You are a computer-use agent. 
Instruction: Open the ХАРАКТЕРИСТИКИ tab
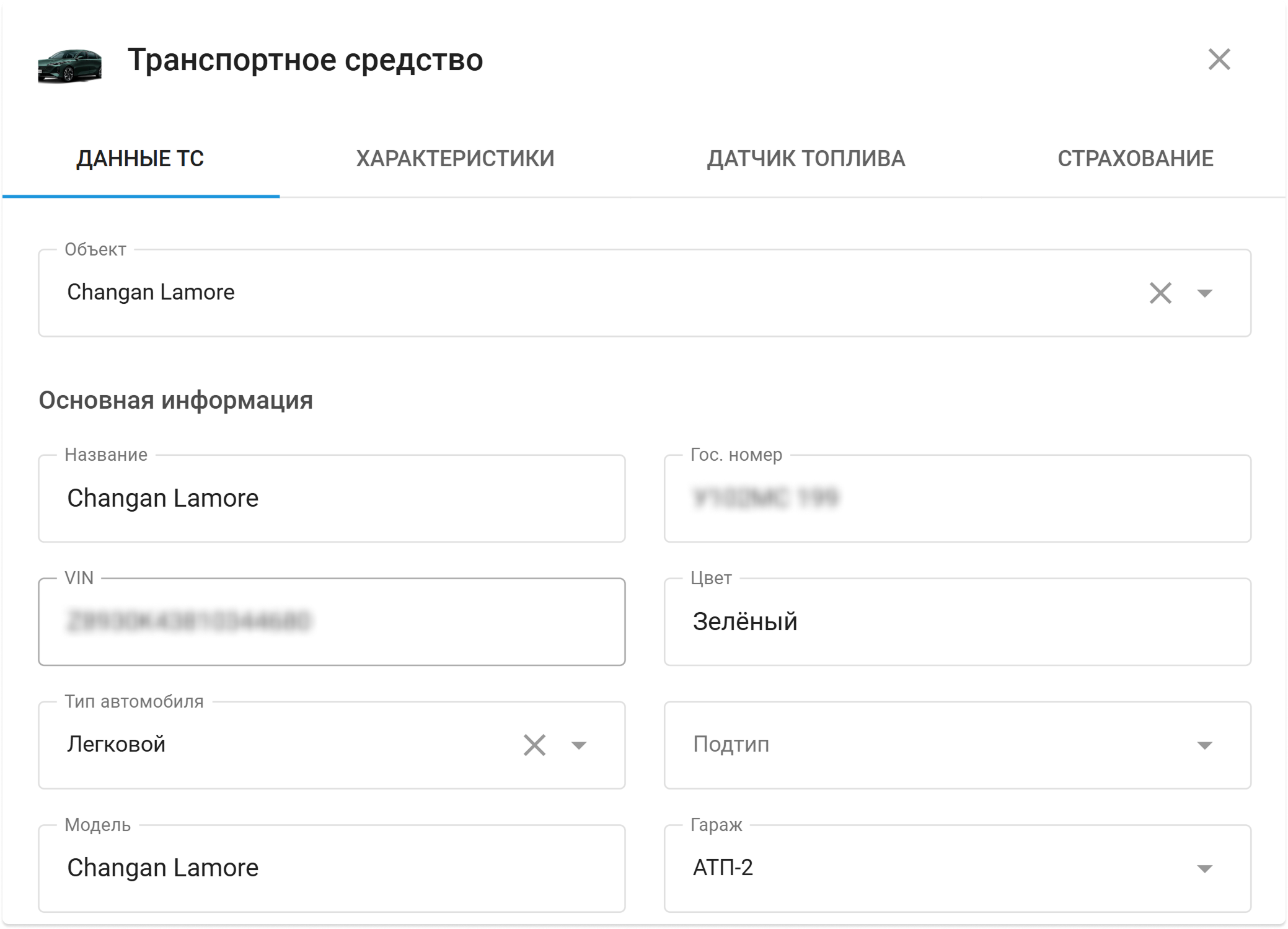455,159
